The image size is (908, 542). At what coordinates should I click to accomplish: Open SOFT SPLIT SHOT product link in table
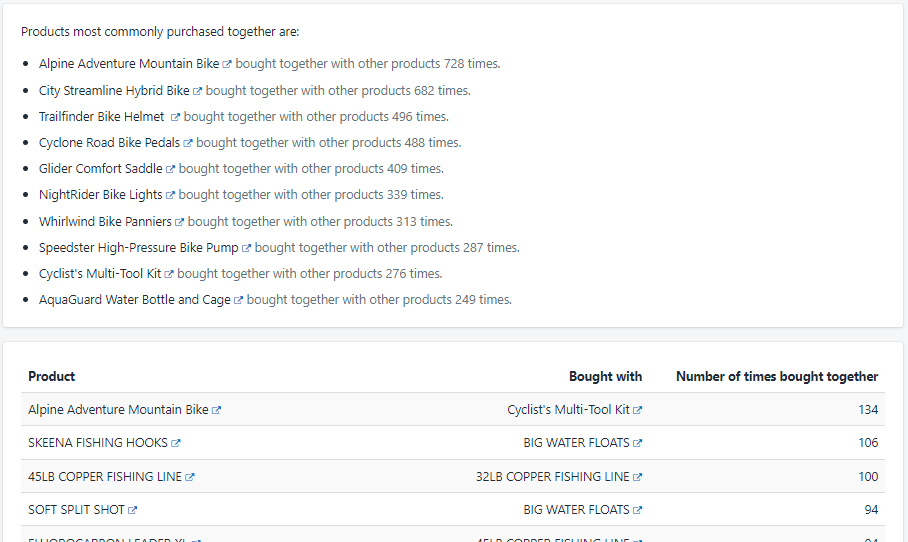(x=76, y=510)
